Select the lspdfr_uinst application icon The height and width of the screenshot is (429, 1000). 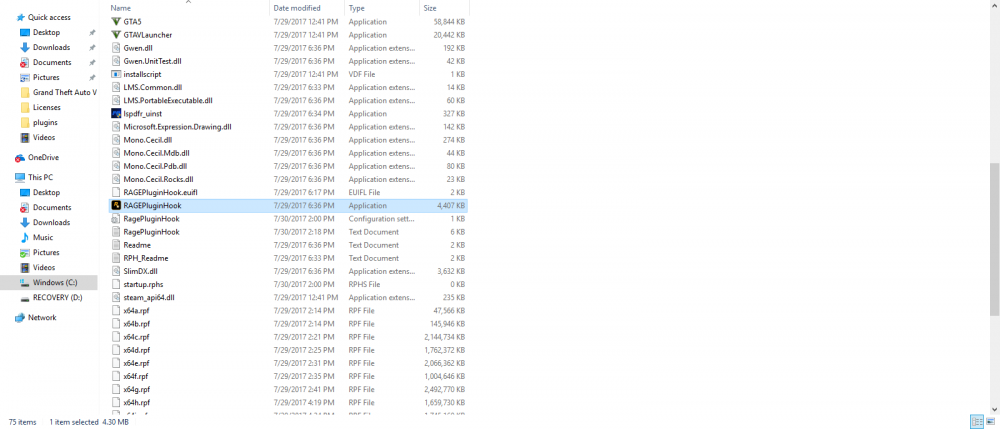115,113
